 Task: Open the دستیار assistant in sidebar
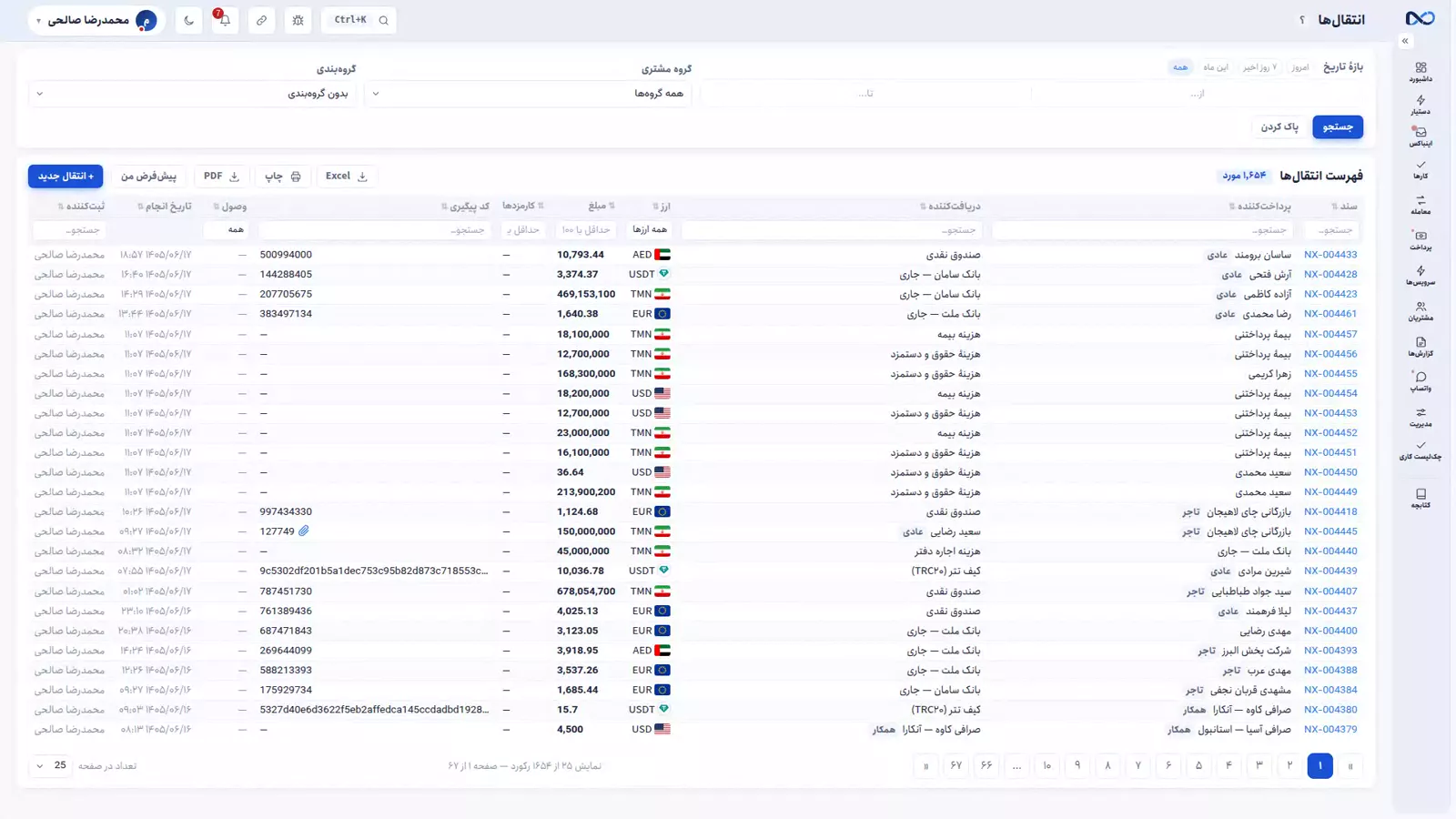(x=1421, y=106)
